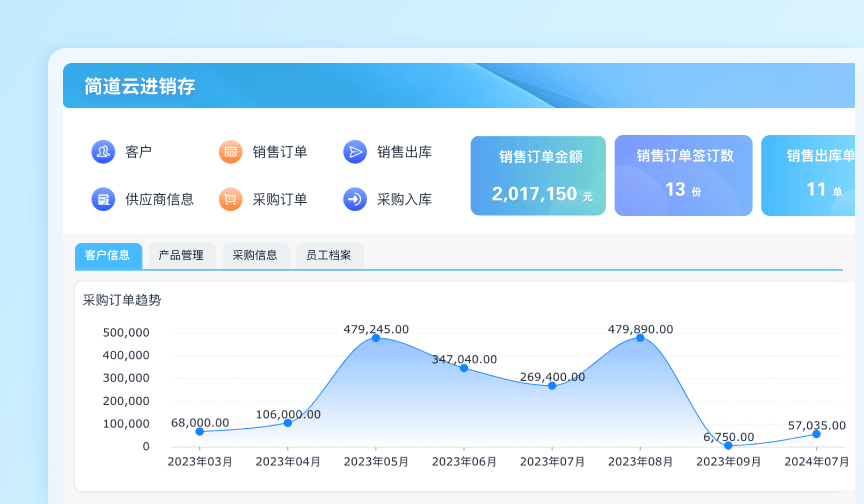This screenshot has width=864, height=504.
Task: Click the 2023年05月 axis label
Action: tap(376, 462)
